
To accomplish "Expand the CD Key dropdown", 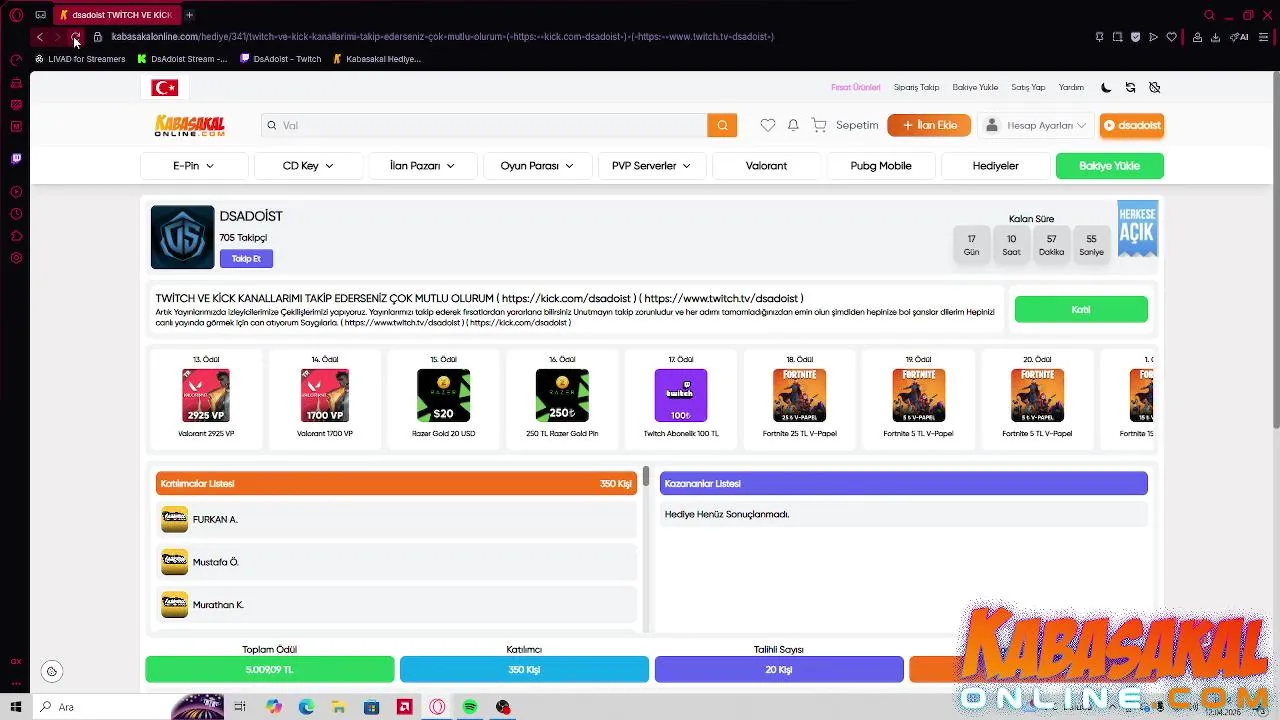I will [308, 166].
